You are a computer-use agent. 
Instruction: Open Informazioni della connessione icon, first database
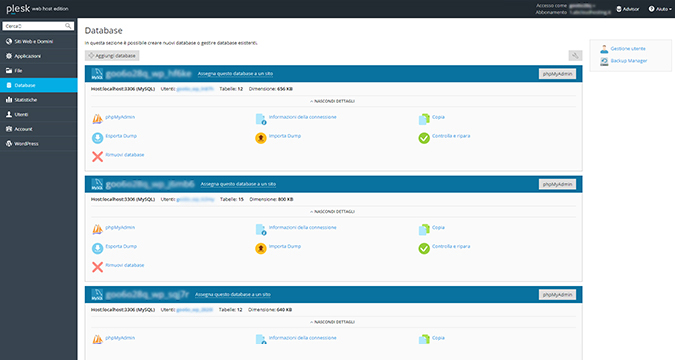pyautogui.click(x=261, y=119)
